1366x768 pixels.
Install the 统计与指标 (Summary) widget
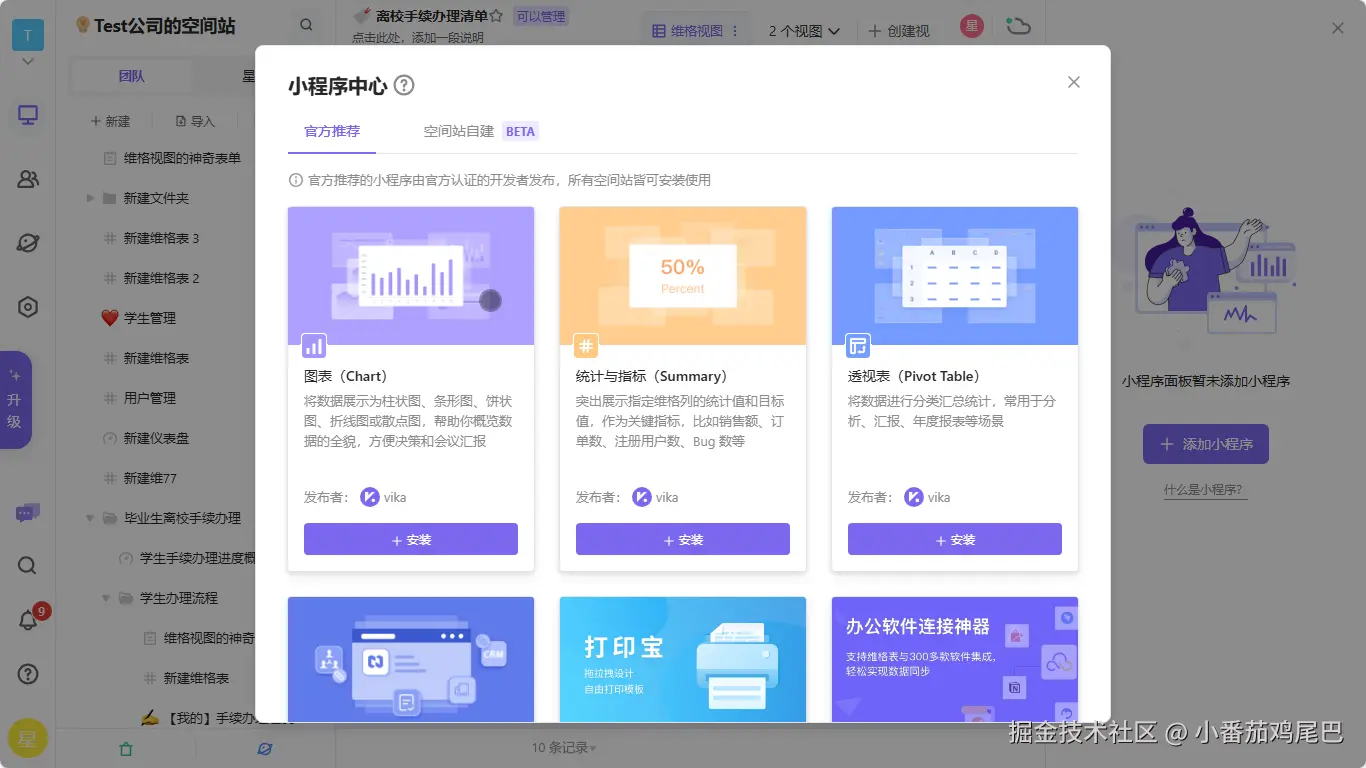(683, 539)
